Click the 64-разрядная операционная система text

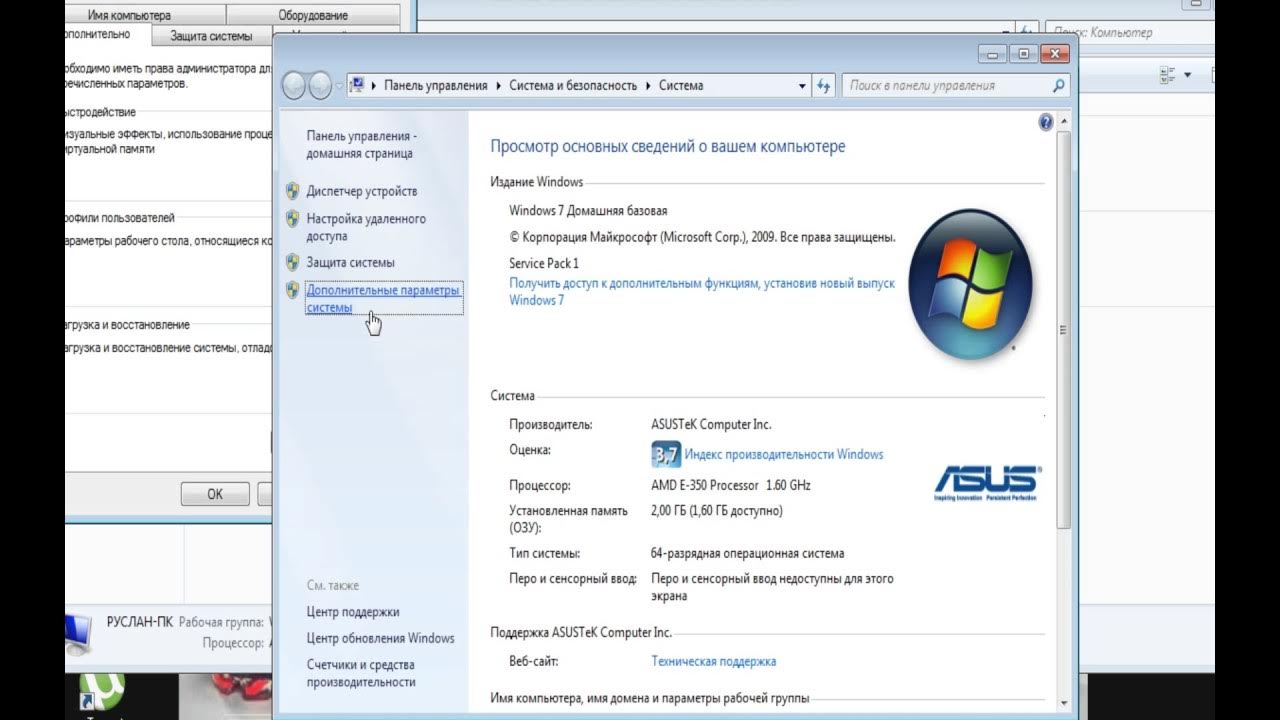pyautogui.click(x=748, y=553)
